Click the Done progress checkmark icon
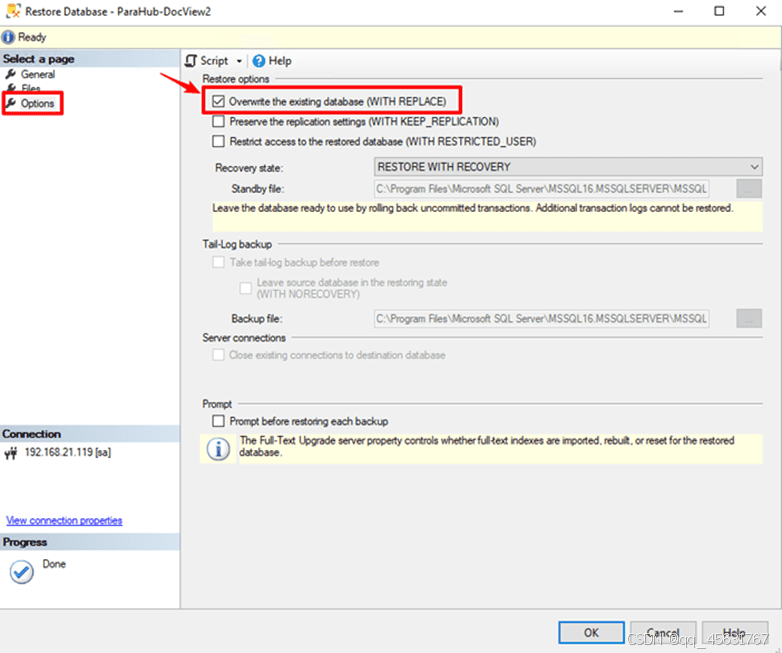 pos(21,571)
